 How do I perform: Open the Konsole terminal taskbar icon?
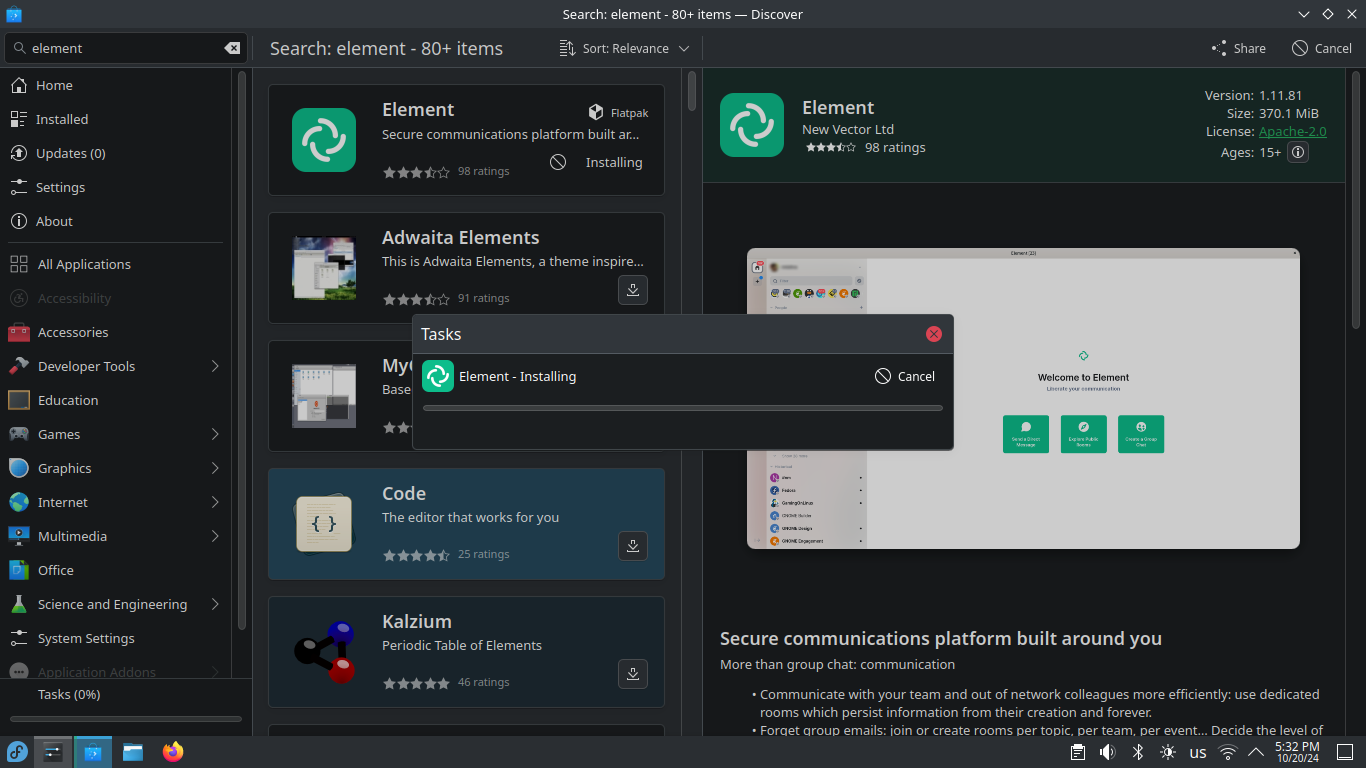54,751
